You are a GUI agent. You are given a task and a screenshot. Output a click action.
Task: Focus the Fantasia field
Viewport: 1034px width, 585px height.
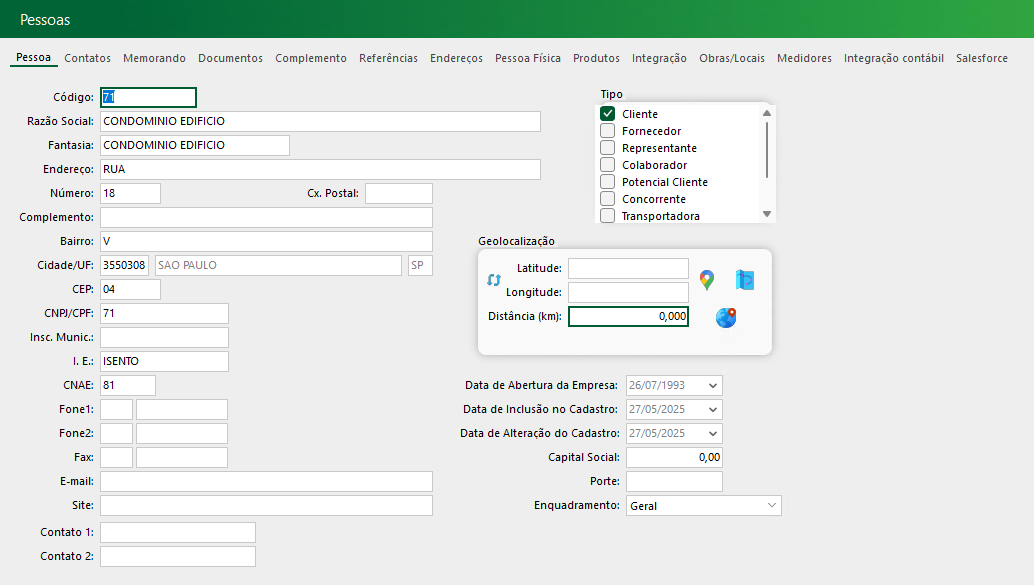coord(195,145)
